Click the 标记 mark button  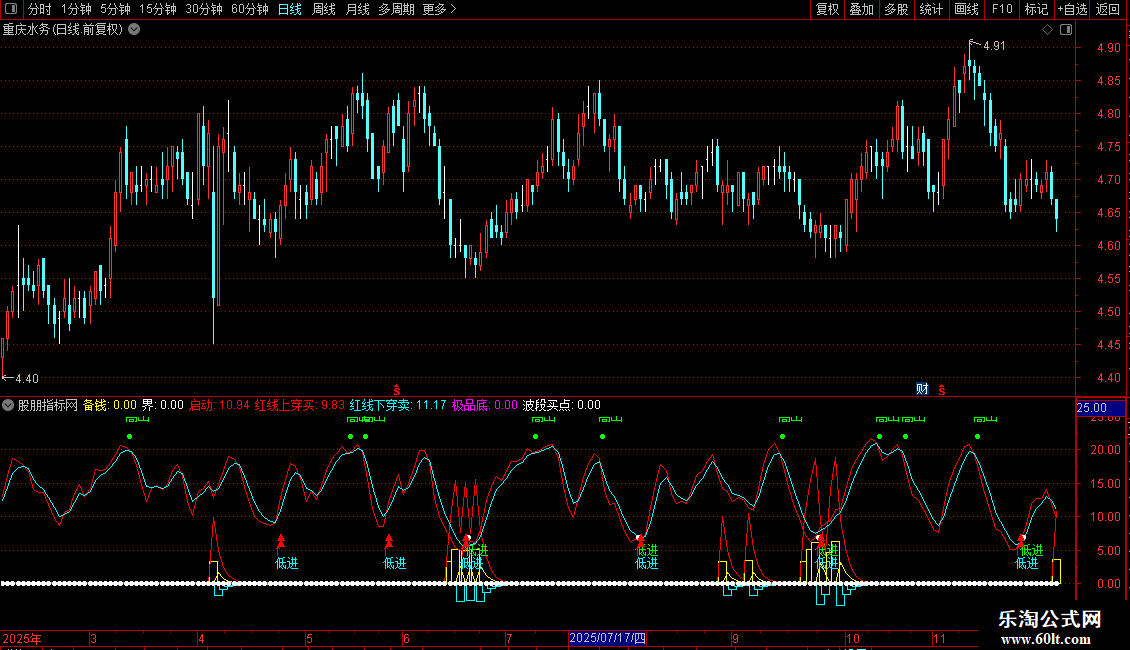1036,9
